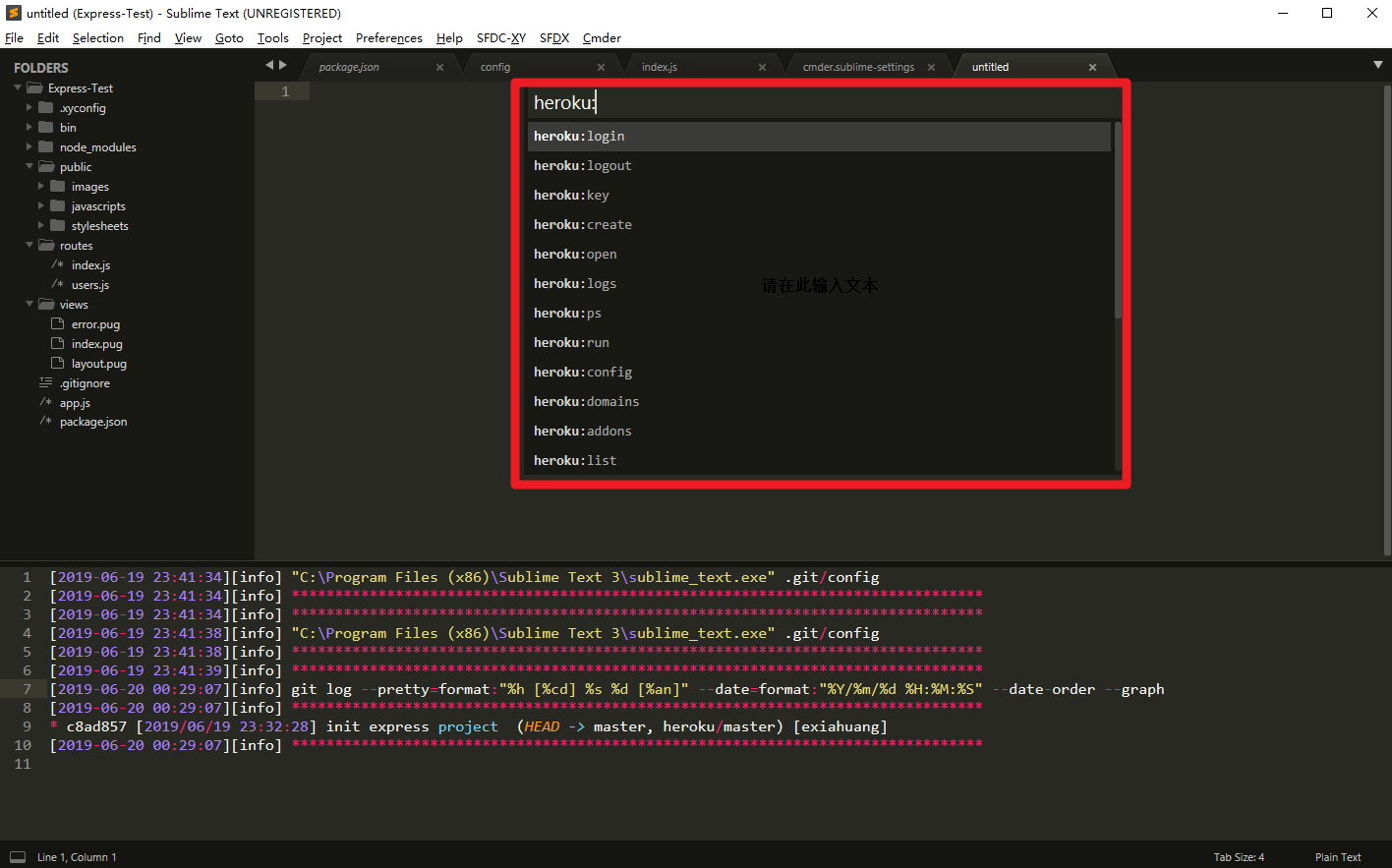Click the stylesheets folder icon
The height and width of the screenshot is (868, 1392).
(x=58, y=225)
